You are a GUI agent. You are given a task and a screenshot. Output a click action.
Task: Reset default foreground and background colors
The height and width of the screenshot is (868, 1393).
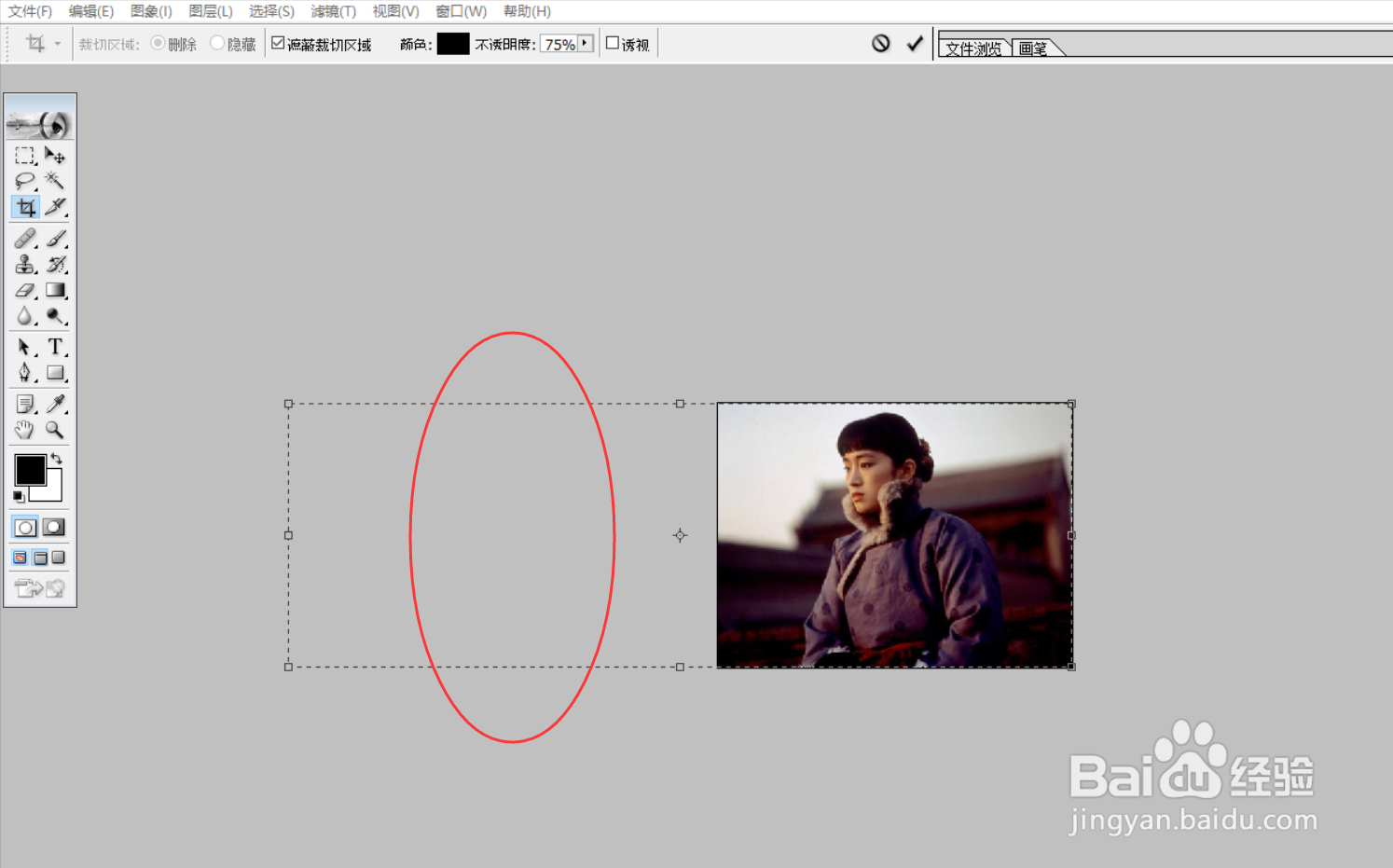19,497
